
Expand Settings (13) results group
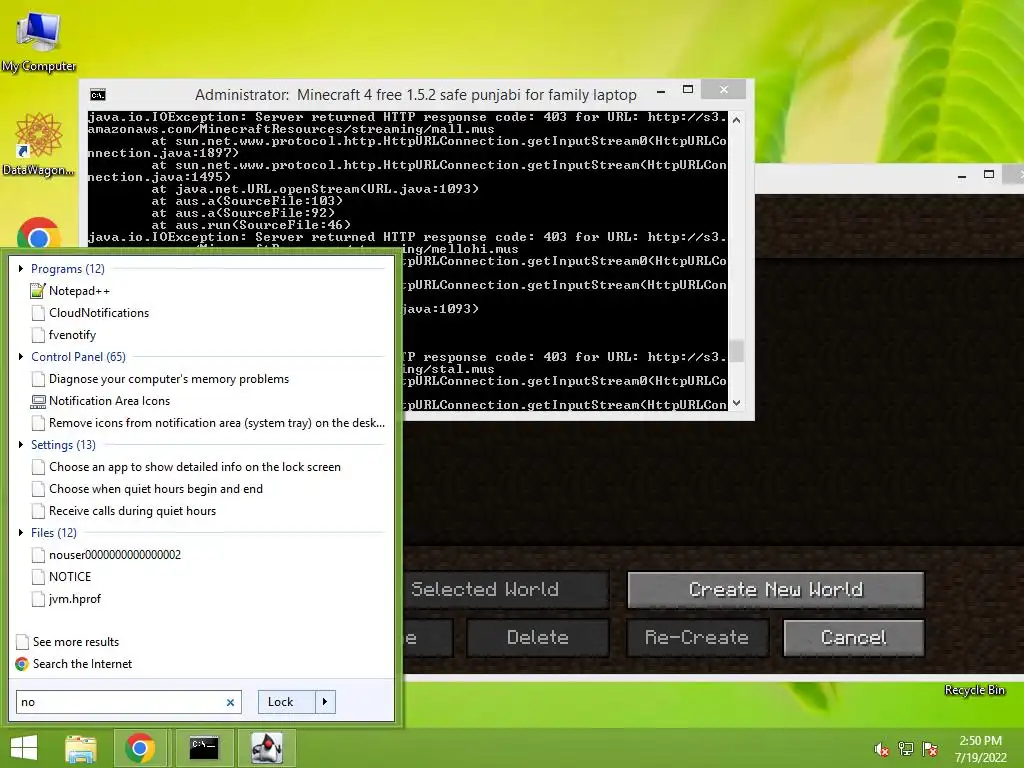point(21,445)
